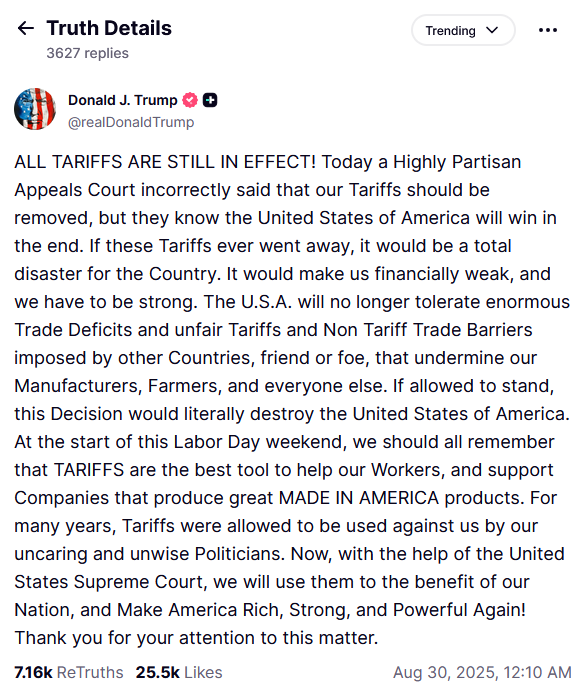Open the three-dot more options menu
The height and width of the screenshot is (697, 586).
pyautogui.click(x=547, y=30)
